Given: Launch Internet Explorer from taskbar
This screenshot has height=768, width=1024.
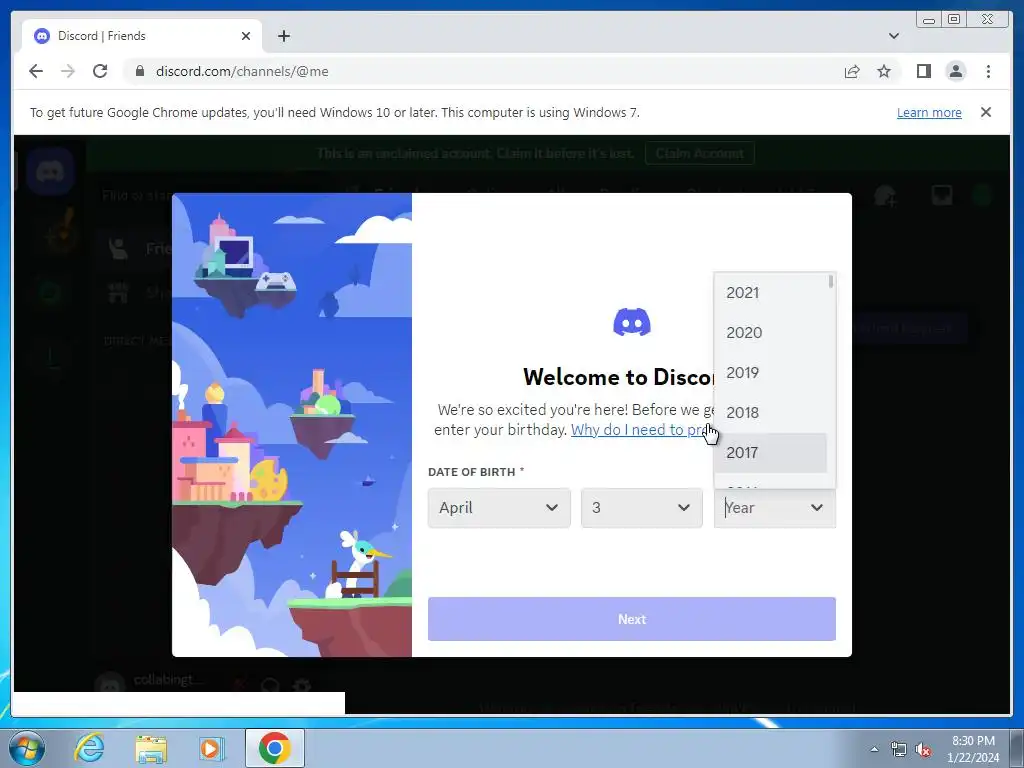Looking at the screenshot, I should click(x=89, y=748).
